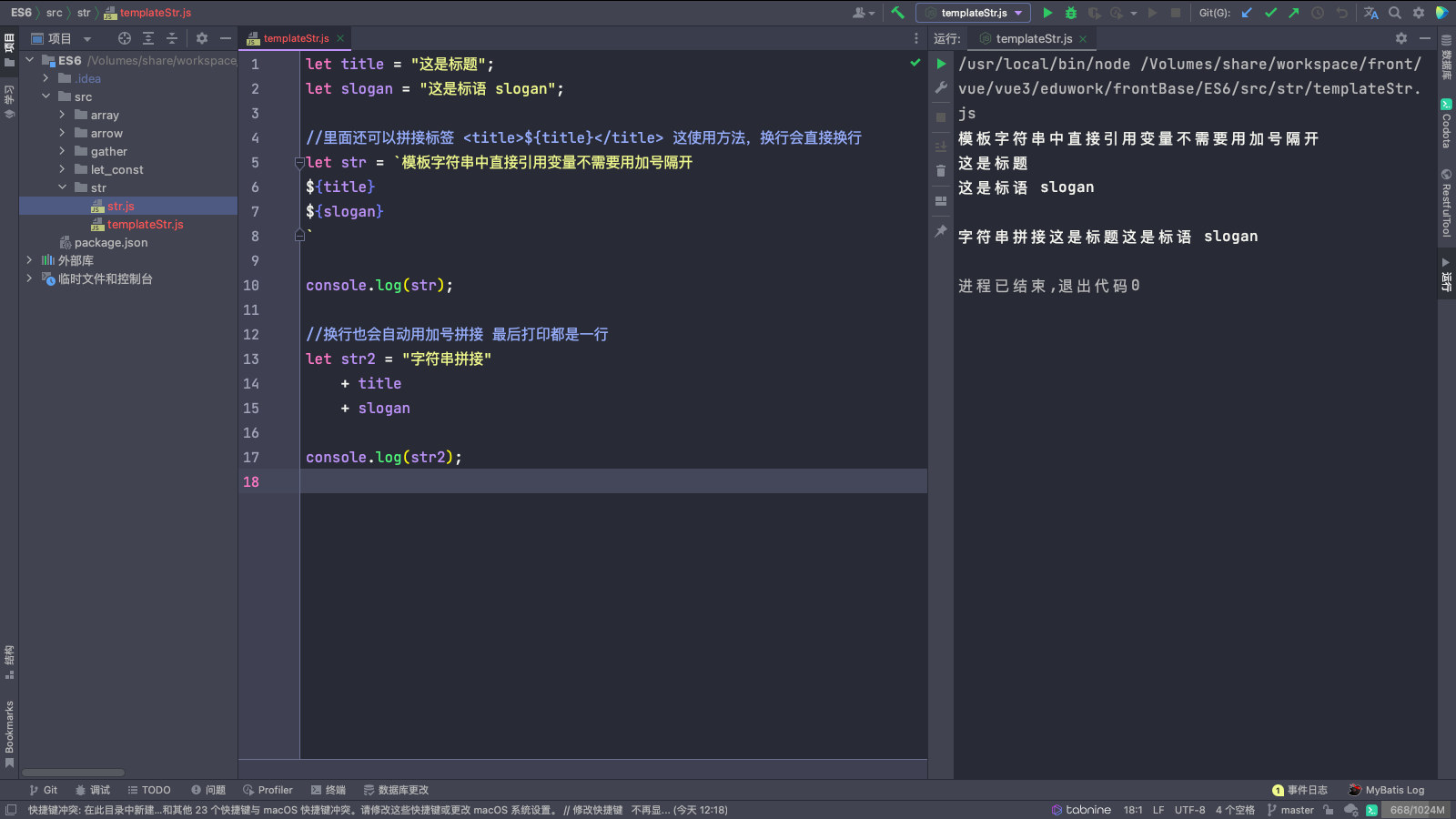Run templateStr.js with the top toolbar play button

1047,13
